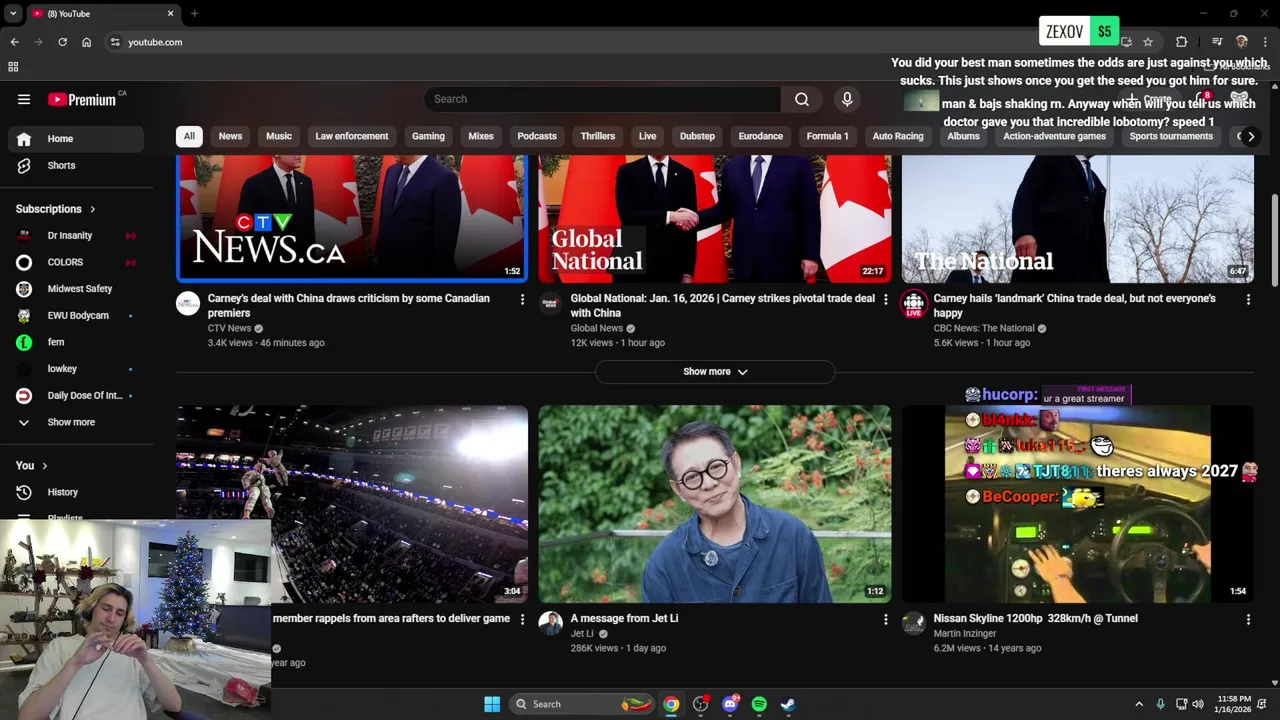
Task: Select the Dubstep filter chip
Action: pyautogui.click(x=697, y=136)
